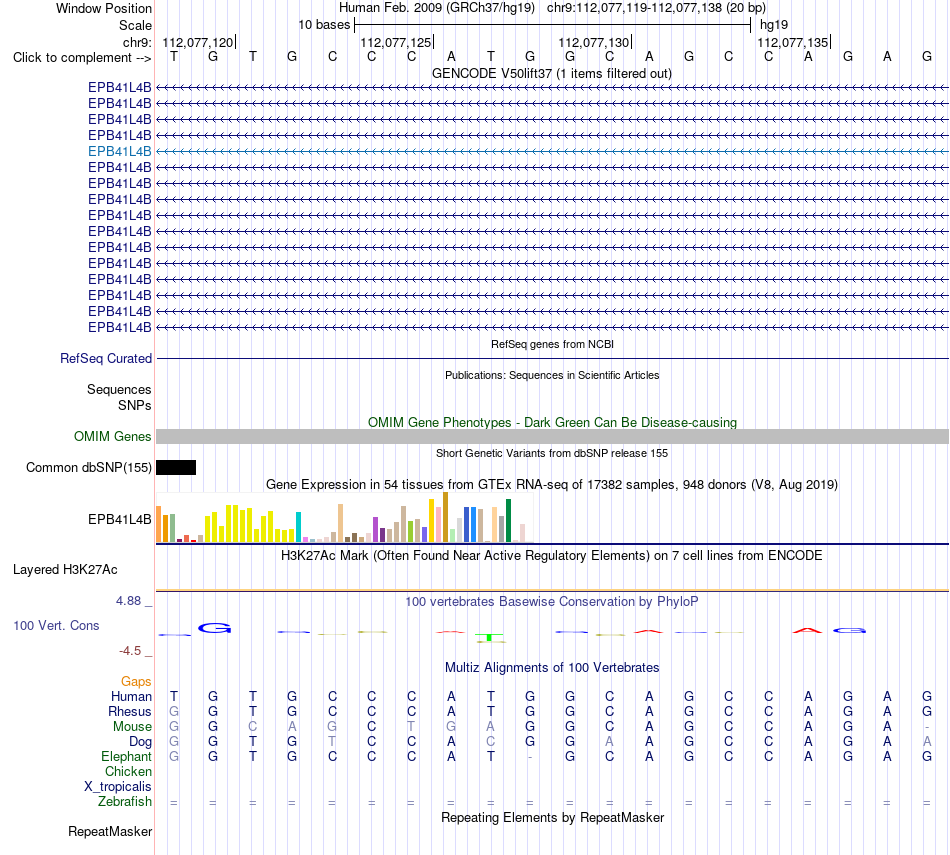Screen dimensions: 950x855
Task: Click 'Repeating Elements by RepeatMasker' title
Action: coord(552,817)
